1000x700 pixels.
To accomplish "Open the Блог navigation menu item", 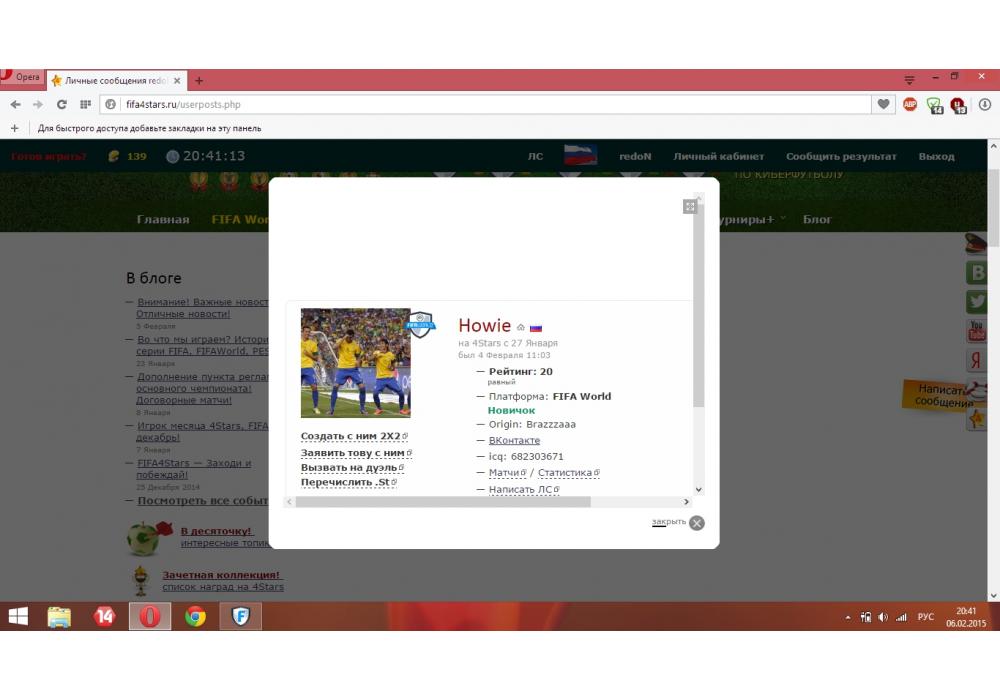I will (817, 219).
